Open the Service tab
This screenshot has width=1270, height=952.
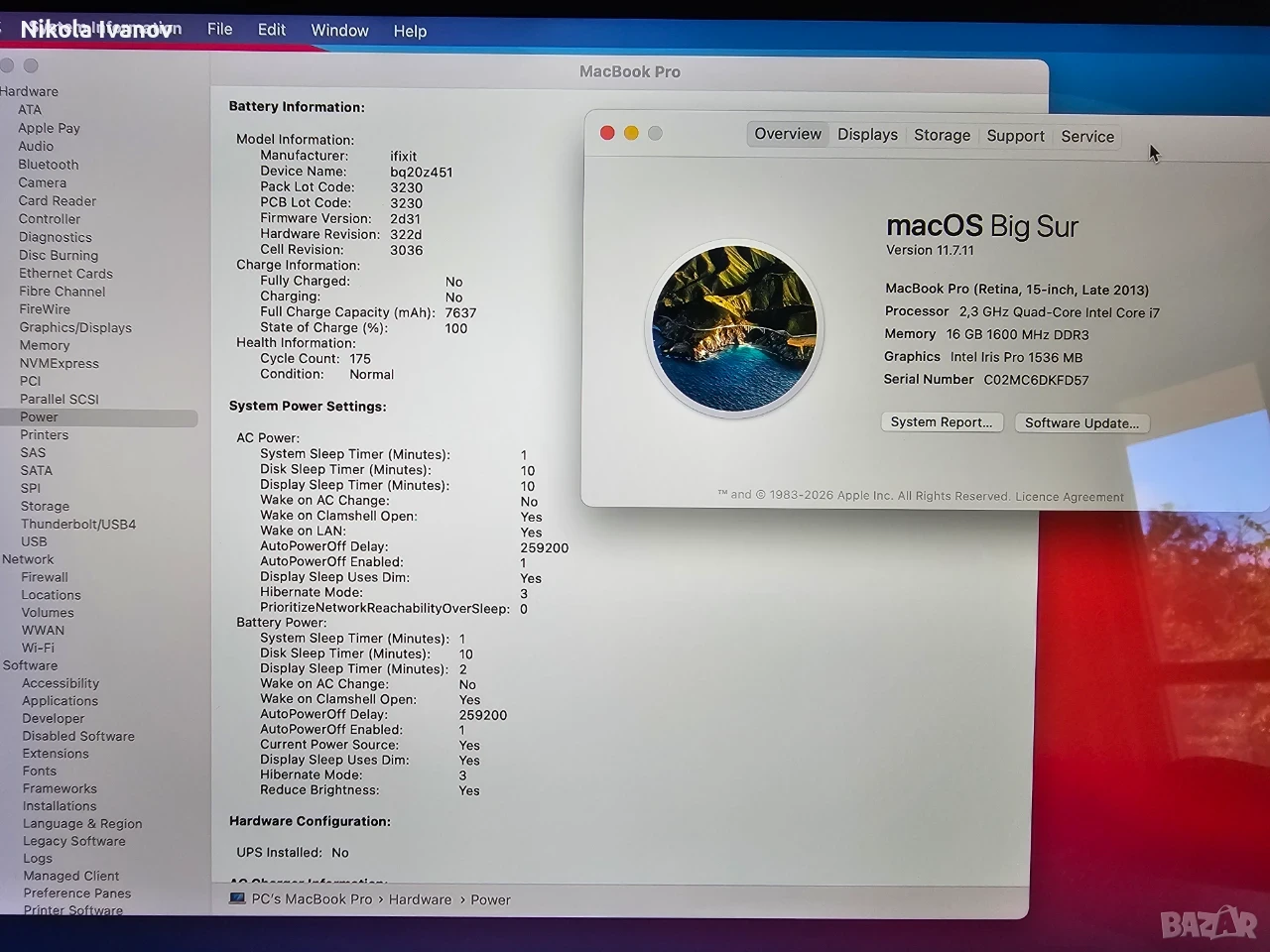click(1087, 137)
